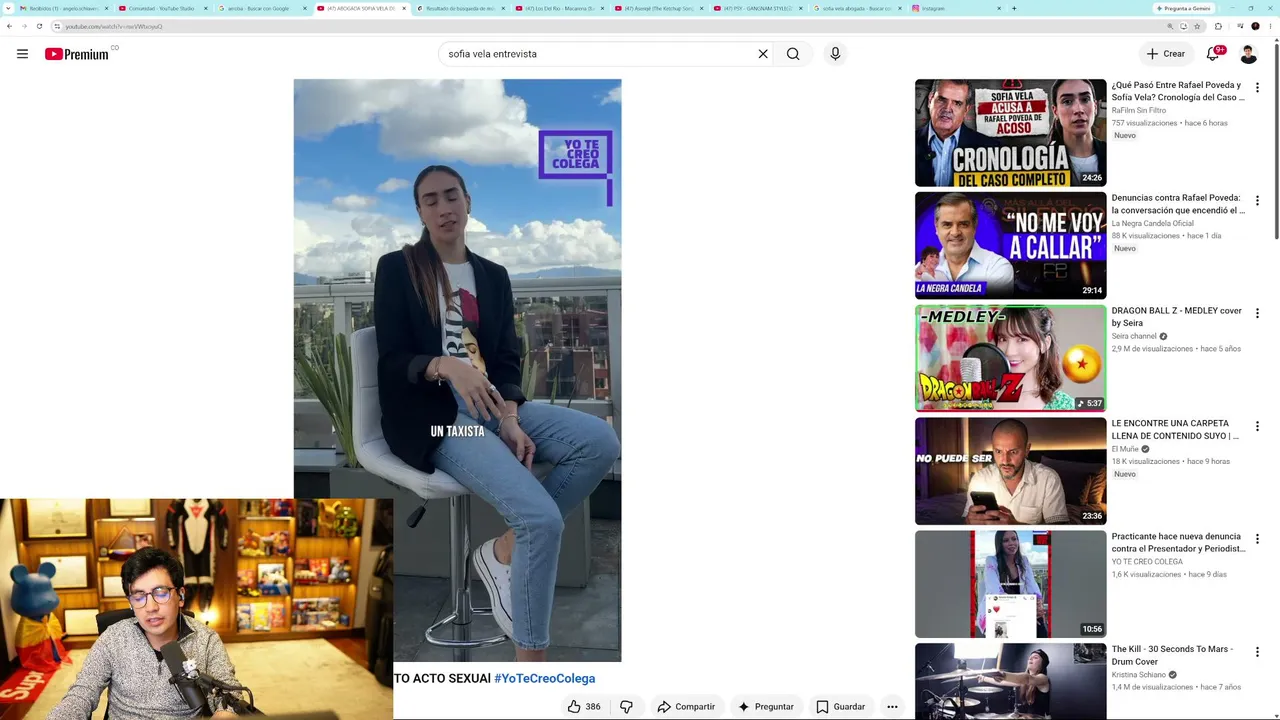Open The Kill drum cover thumbnail
Viewport: 1280px width, 720px height.
point(1010,681)
